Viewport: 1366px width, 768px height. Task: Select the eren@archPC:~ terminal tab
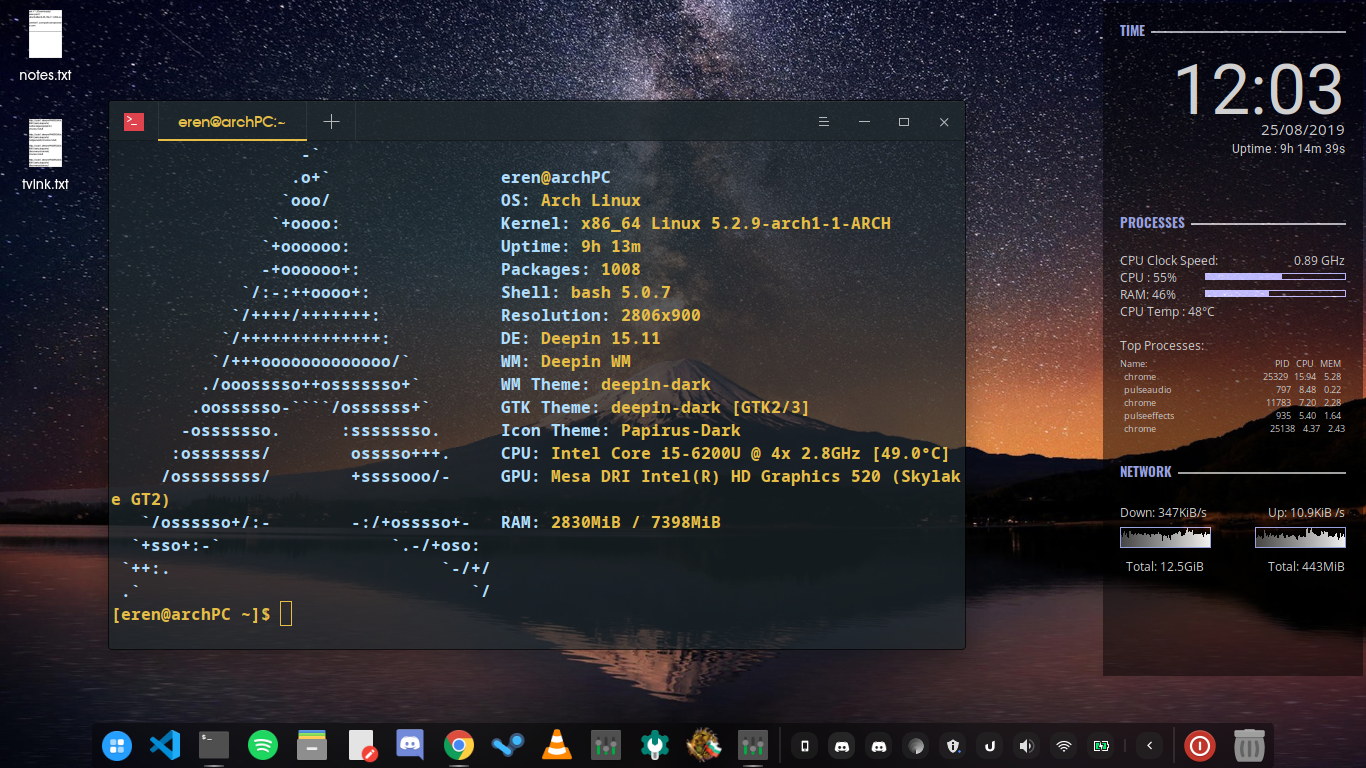pos(232,122)
